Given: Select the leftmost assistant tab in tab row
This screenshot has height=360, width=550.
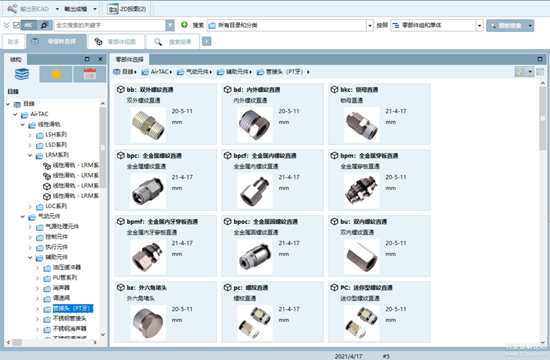Looking at the screenshot, I should pos(13,41).
